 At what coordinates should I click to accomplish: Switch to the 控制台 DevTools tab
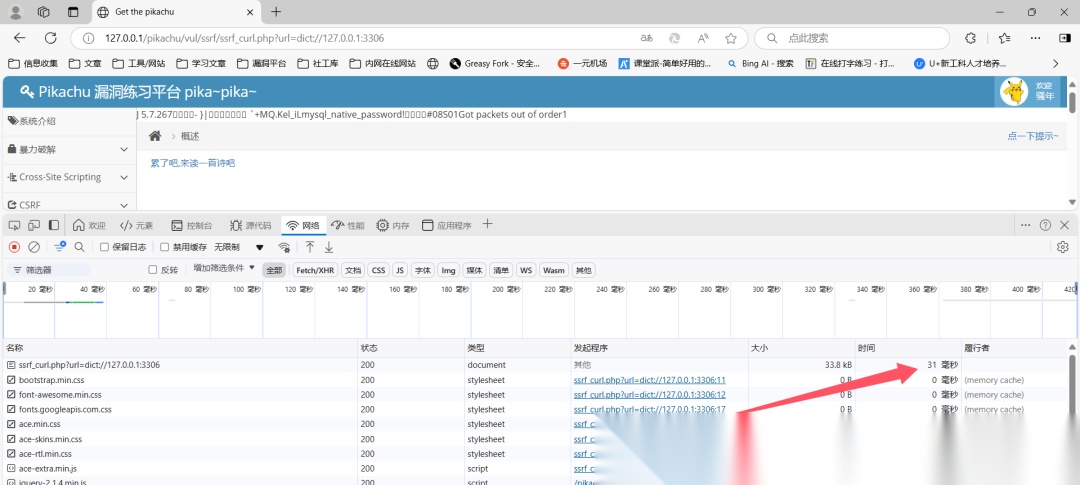click(x=191, y=225)
